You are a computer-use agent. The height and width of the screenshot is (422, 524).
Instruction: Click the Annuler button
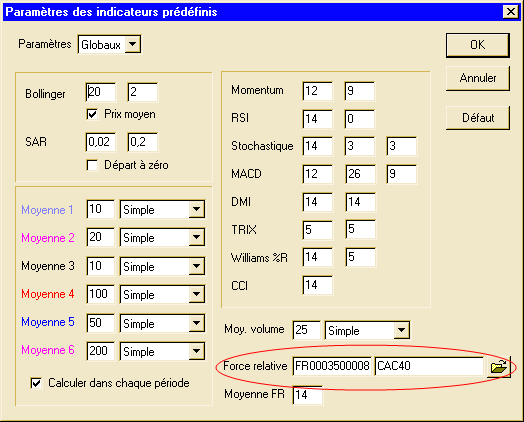pos(478,78)
